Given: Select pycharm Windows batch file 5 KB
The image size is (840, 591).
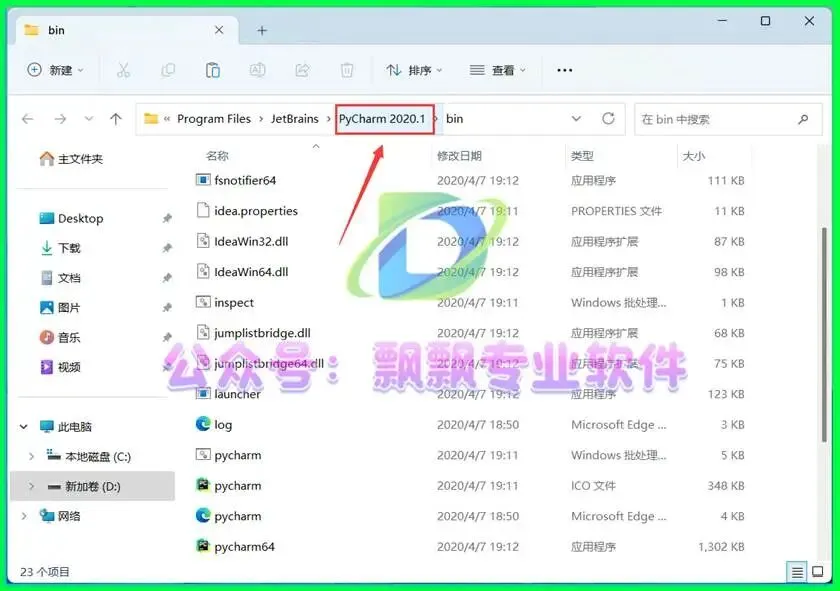Looking at the screenshot, I should [x=237, y=455].
